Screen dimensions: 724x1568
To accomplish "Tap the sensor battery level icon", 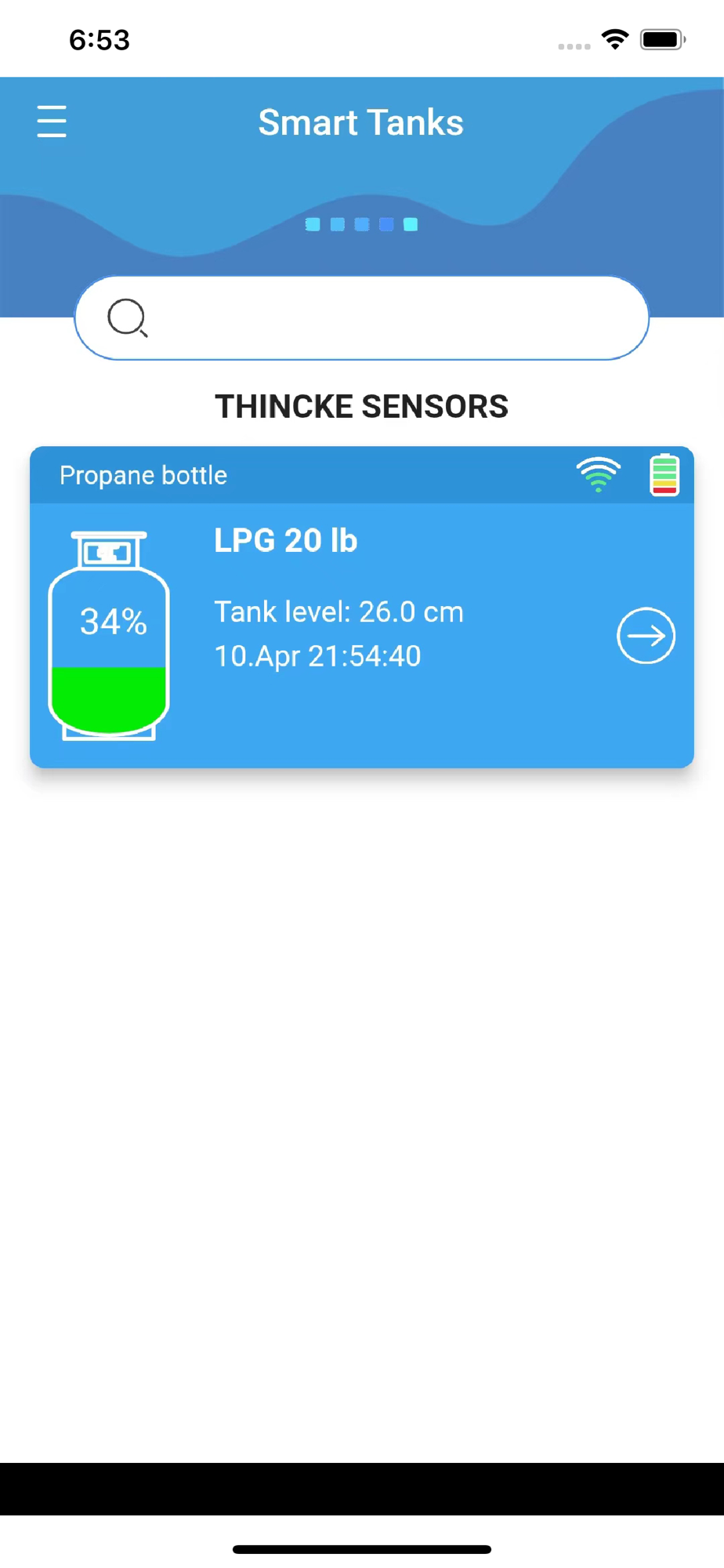I will tap(664, 474).
